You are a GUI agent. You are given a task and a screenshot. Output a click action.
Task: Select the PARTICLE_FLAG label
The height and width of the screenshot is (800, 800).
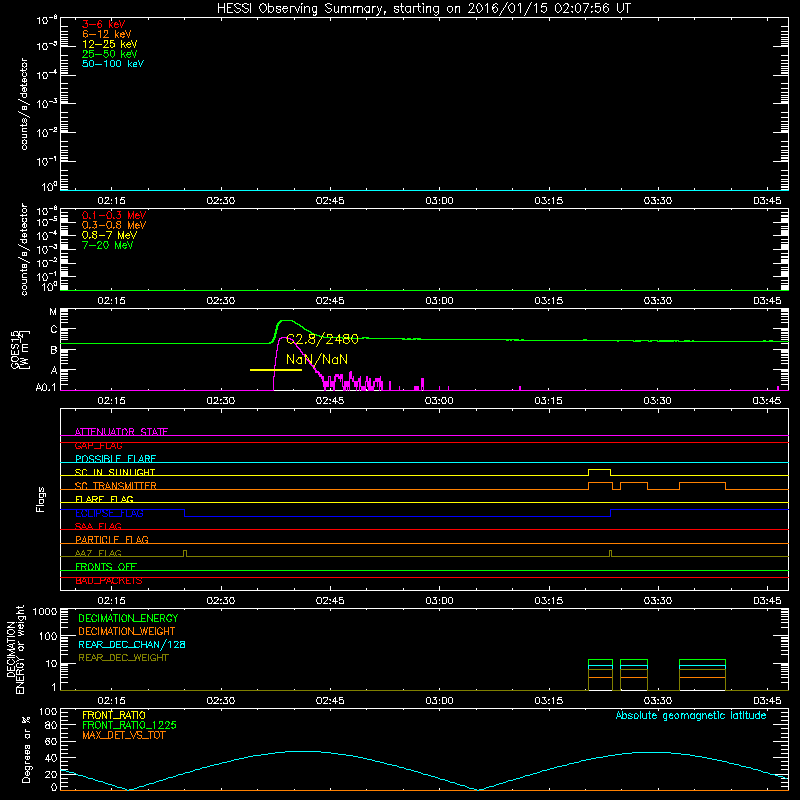pos(112,539)
